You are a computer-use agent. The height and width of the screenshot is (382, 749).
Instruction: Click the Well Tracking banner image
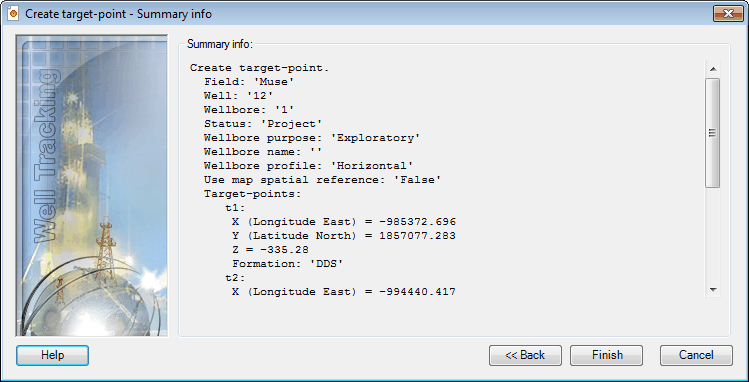tap(92, 185)
